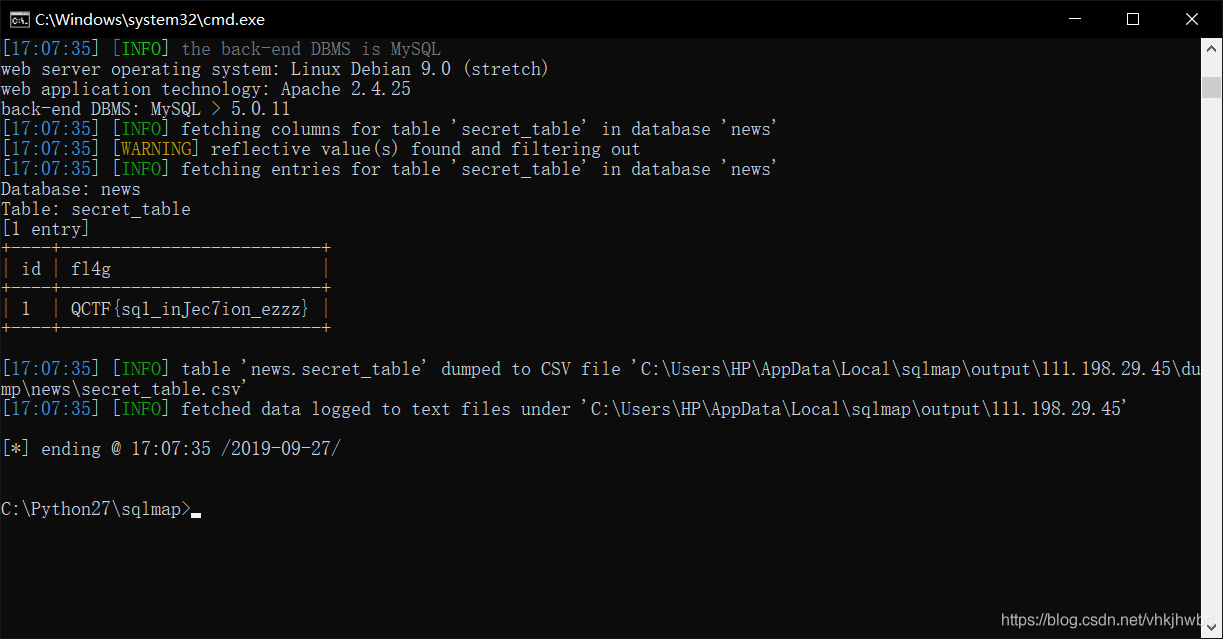This screenshot has height=639, width=1223.
Task: Click the 'Table: secret_table' line
Action: (x=96, y=209)
